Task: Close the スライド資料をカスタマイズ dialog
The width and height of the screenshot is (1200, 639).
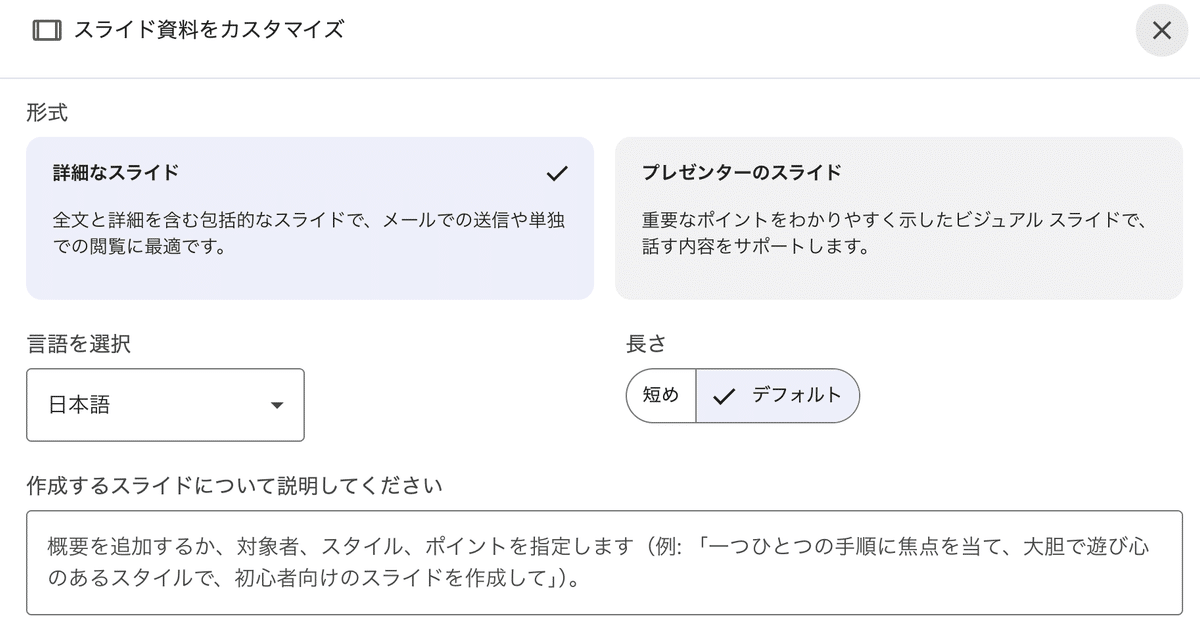Action: coord(1161,30)
